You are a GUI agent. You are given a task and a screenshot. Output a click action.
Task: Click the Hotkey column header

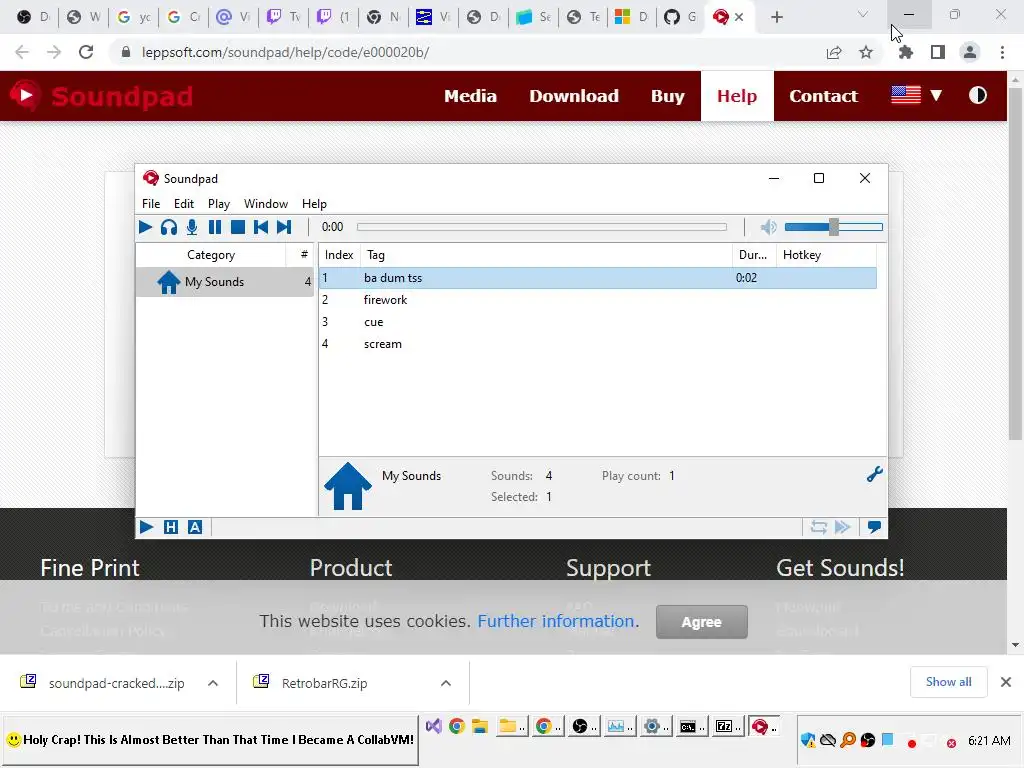coord(825,255)
